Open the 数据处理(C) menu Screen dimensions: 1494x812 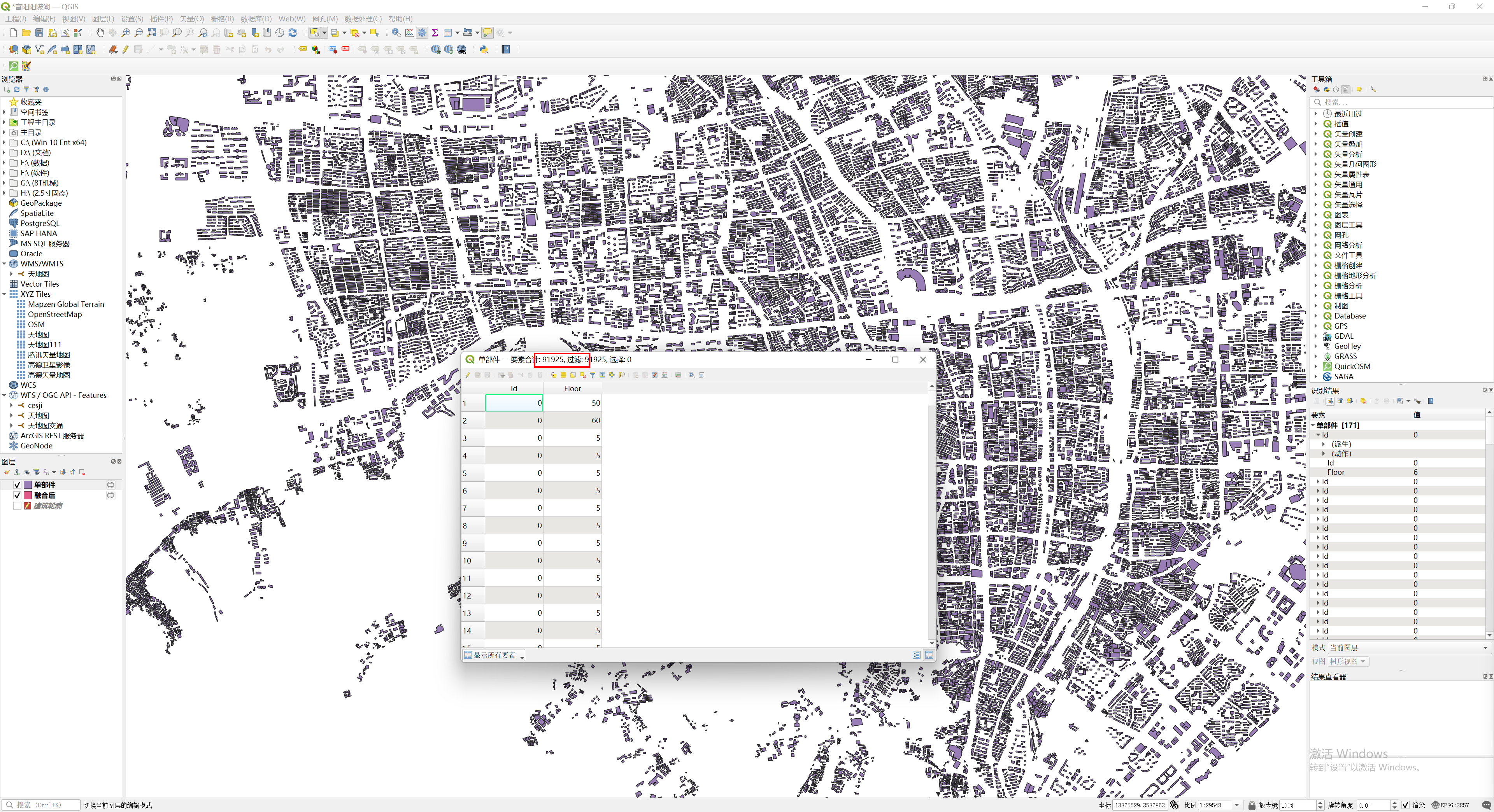coord(363,19)
